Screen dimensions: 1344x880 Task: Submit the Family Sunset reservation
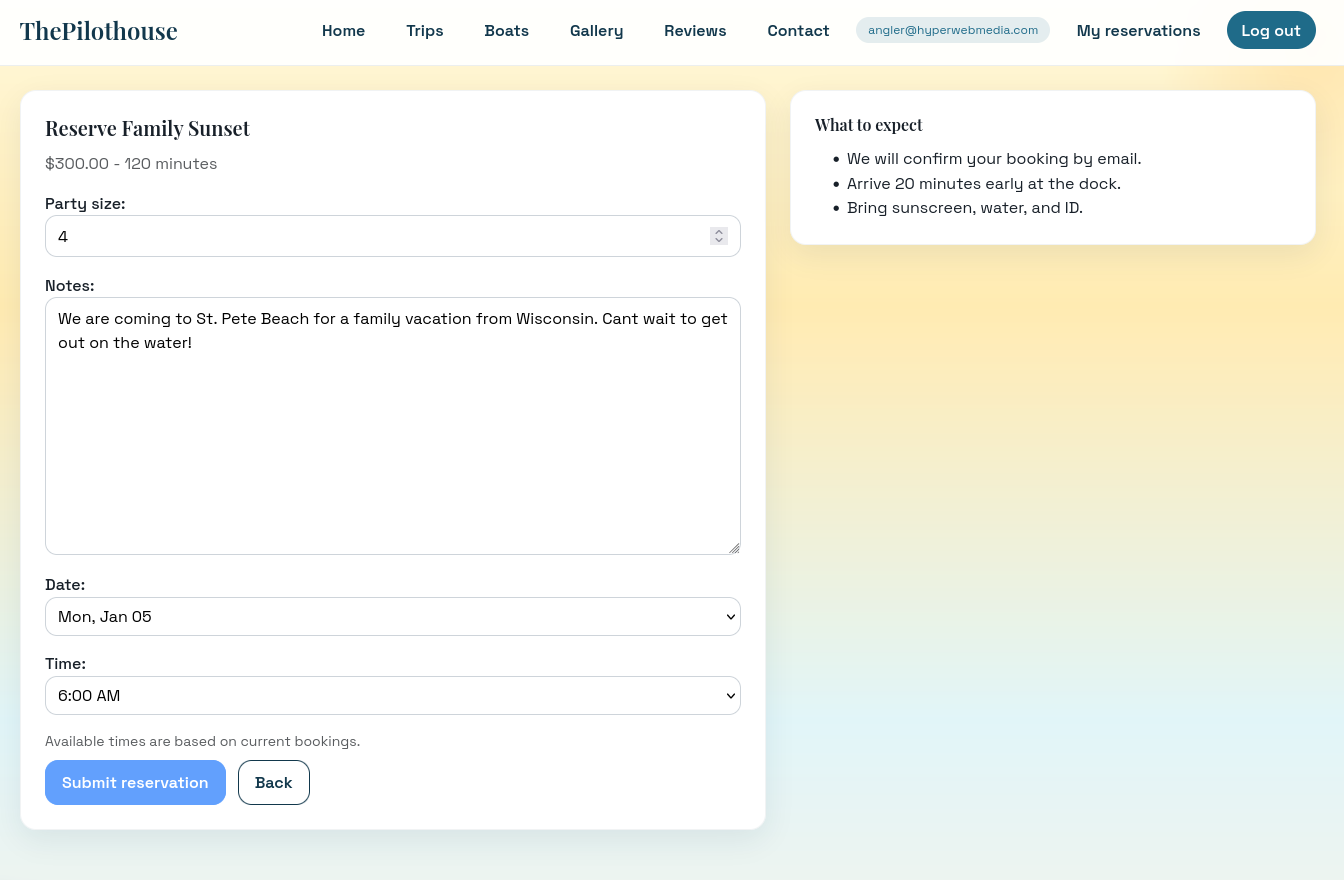pyautogui.click(x=135, y=782)
